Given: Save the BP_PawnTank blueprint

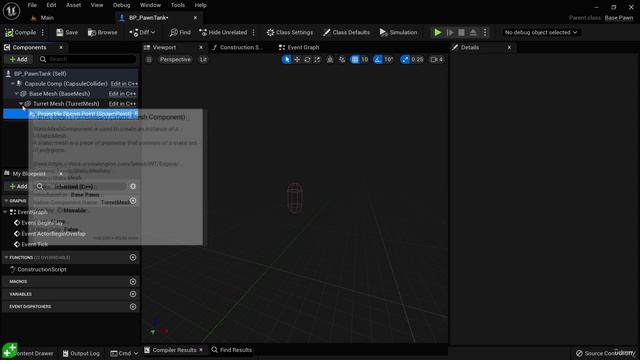Looking at the screenshot, I should [x=67, y=32].
